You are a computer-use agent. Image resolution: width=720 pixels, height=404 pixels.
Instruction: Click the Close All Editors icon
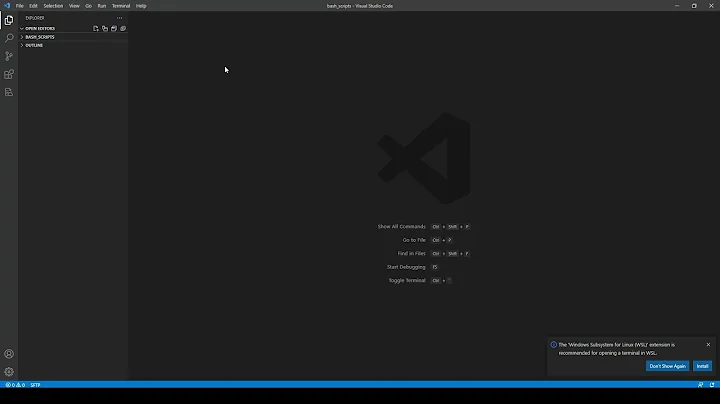pos(123,29)
